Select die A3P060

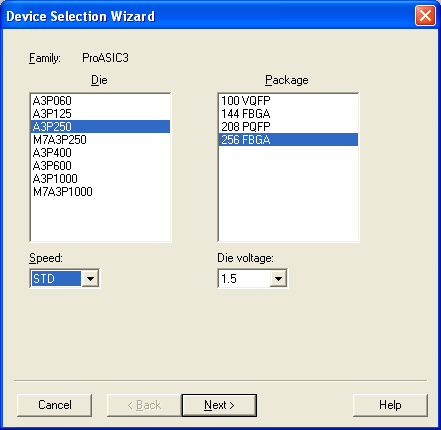[100, 101]
